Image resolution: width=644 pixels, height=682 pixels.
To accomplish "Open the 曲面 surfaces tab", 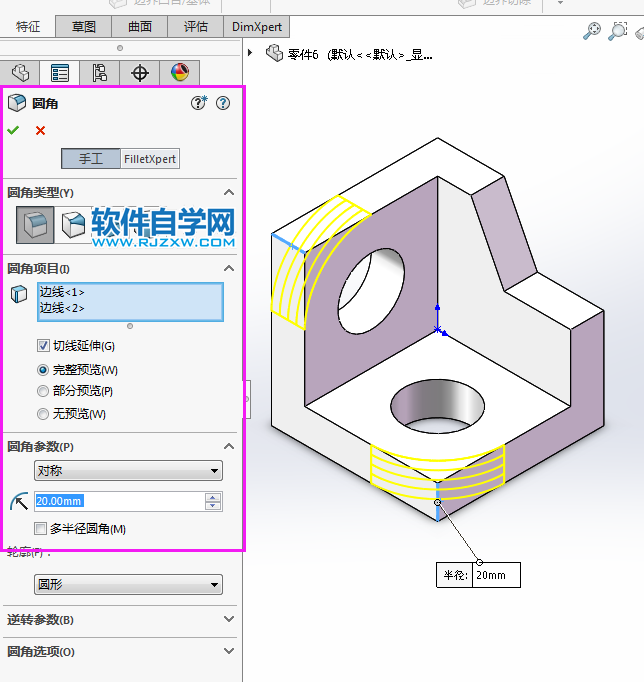I will (x=140, y=27).
